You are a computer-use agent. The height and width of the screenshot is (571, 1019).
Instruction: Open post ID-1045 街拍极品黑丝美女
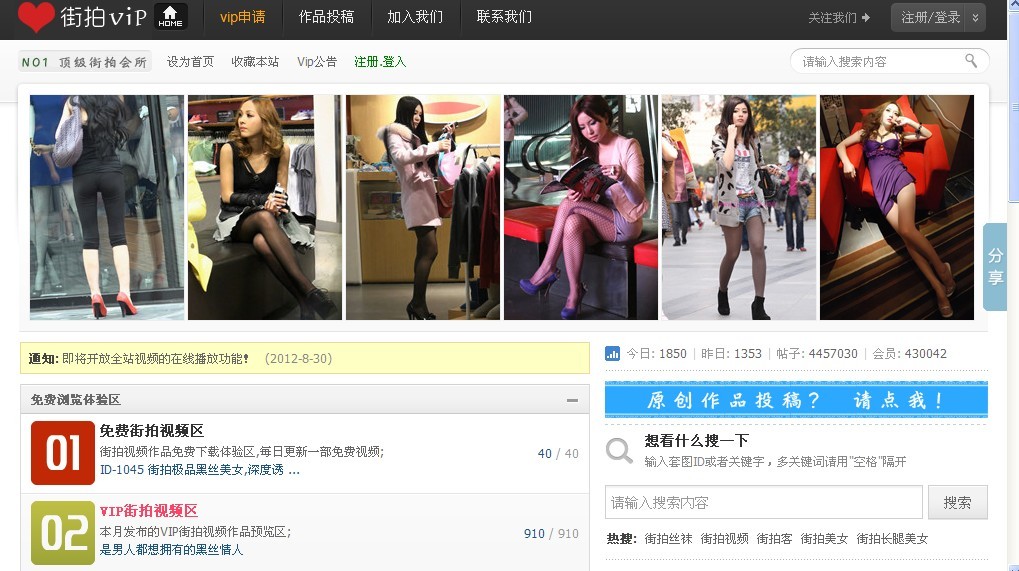200,470
